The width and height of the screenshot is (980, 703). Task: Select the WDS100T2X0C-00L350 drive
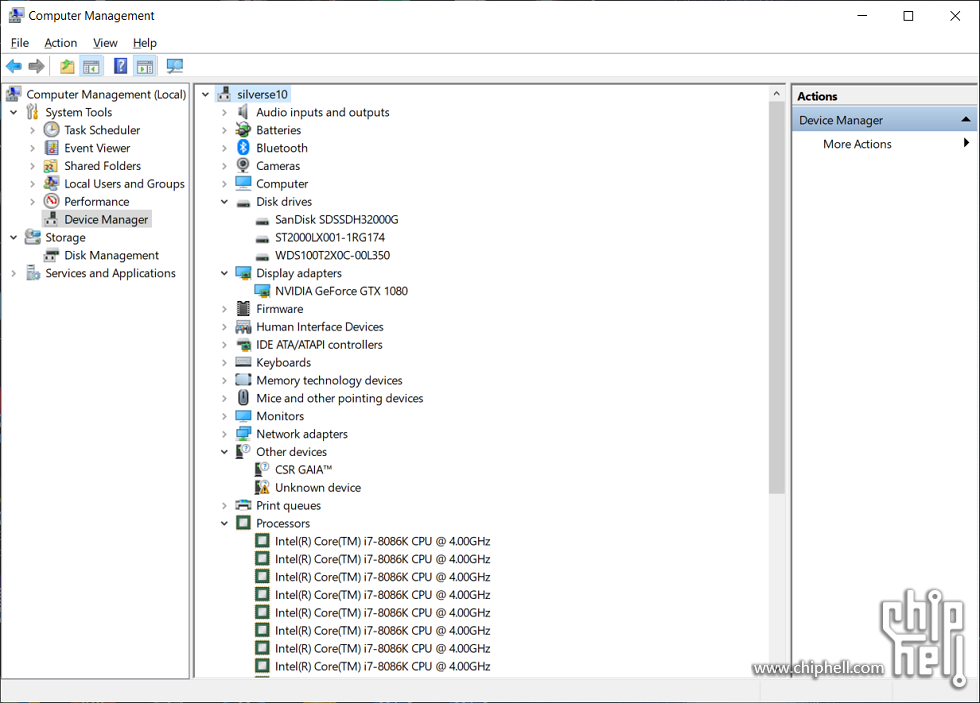point(332,255)
